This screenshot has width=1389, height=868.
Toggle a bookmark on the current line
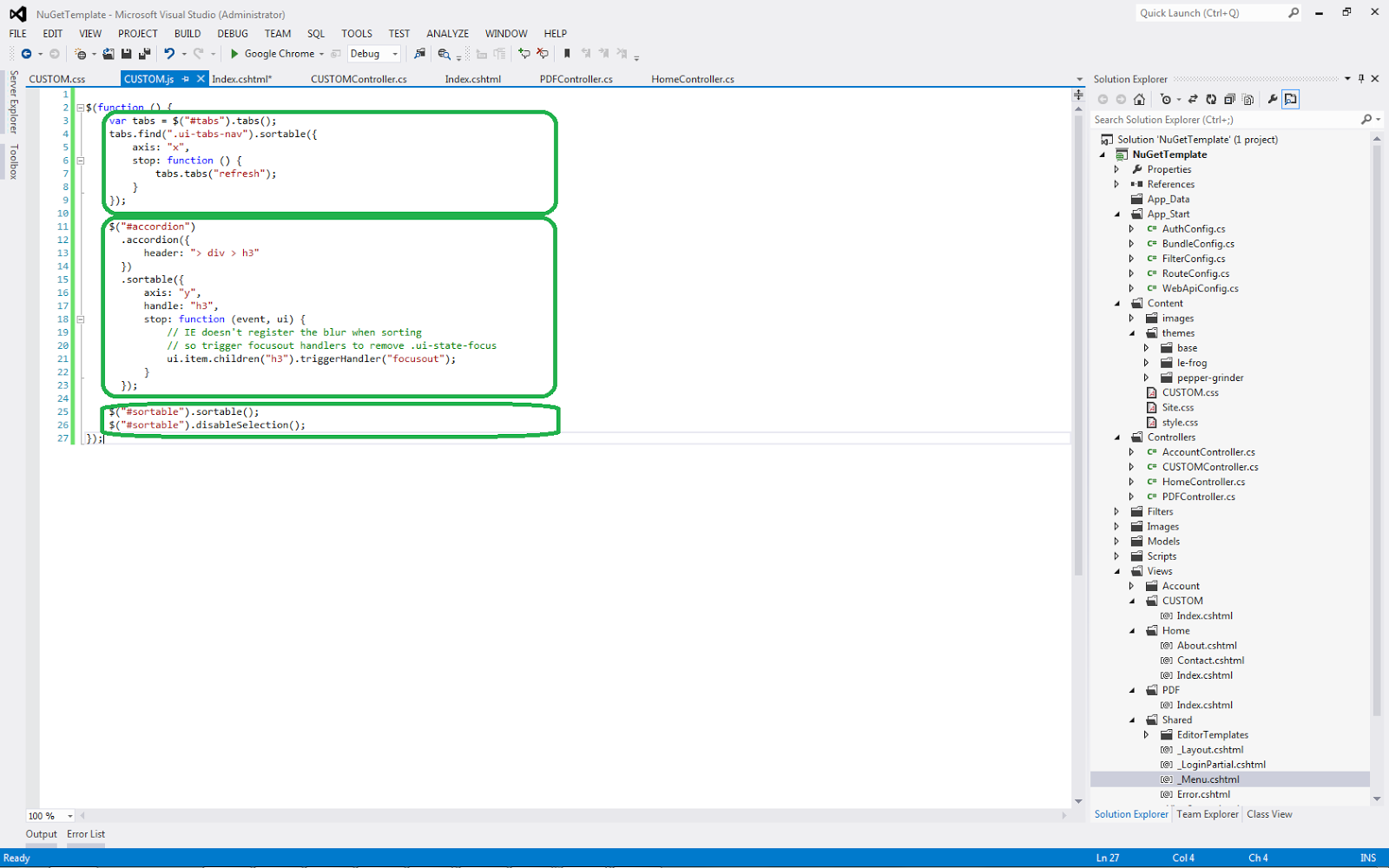pyautogui.click(x=566, y=54)
